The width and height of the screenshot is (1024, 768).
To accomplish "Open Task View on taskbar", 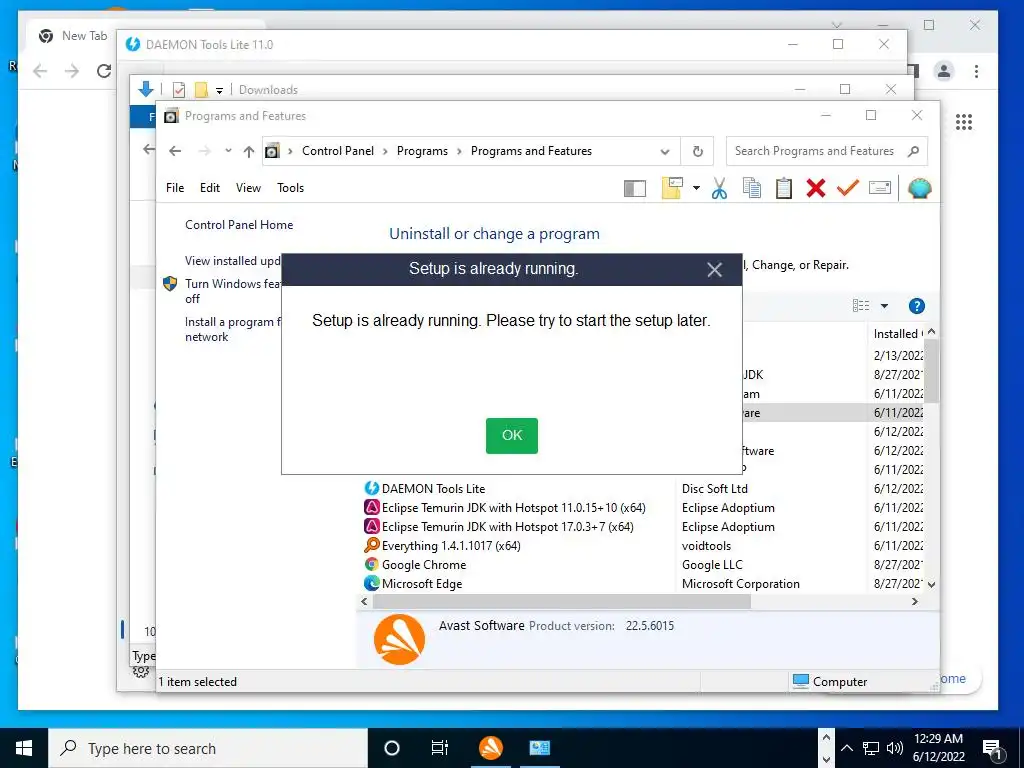I will tap(440, 748).
